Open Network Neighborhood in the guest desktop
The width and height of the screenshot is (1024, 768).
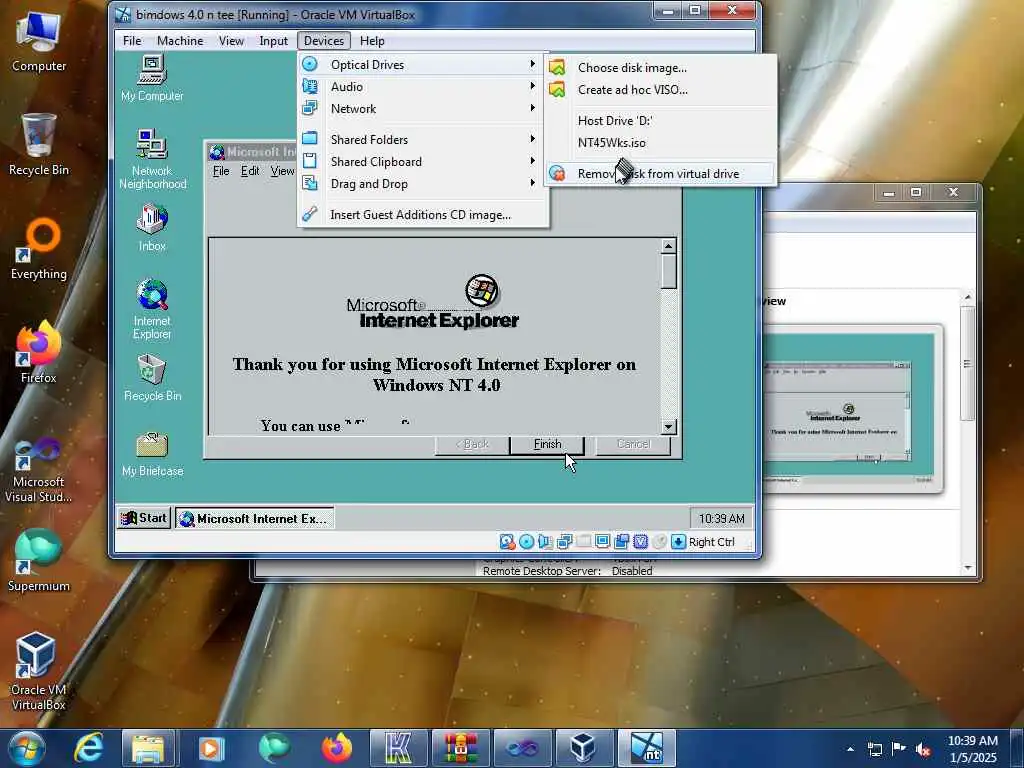(x=152, y=159)
